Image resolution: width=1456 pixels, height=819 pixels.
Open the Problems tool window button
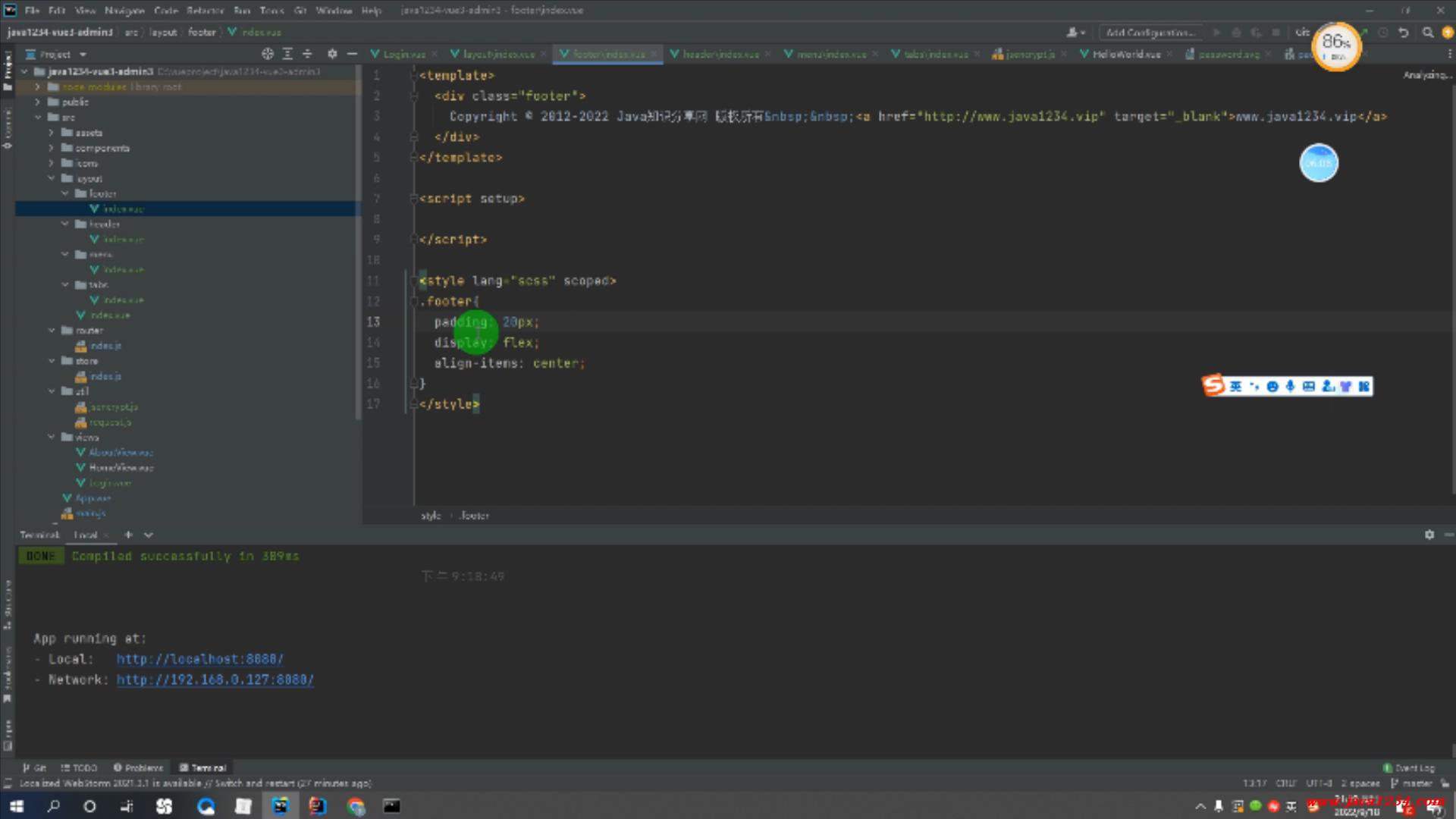click(x=138, y=767)
